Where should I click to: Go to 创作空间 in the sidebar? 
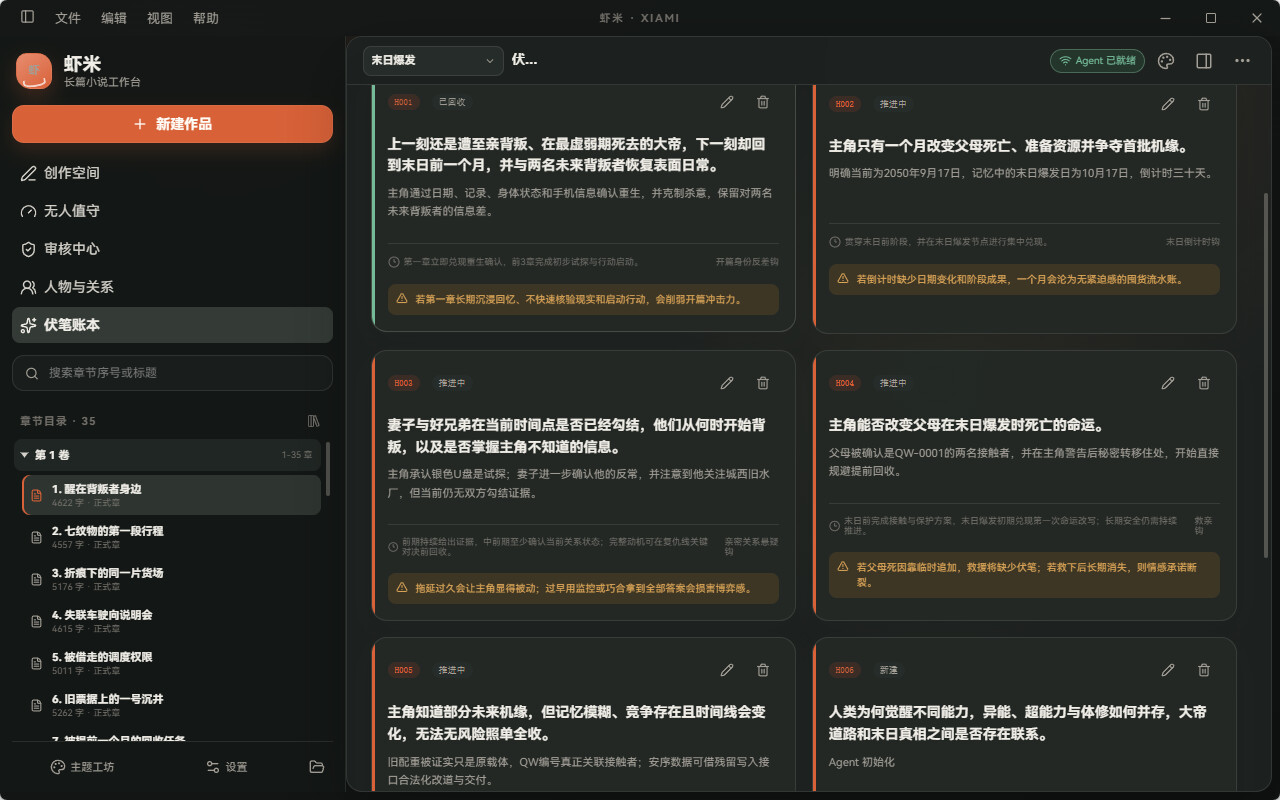pyautogui.click(x=172, y=173)
